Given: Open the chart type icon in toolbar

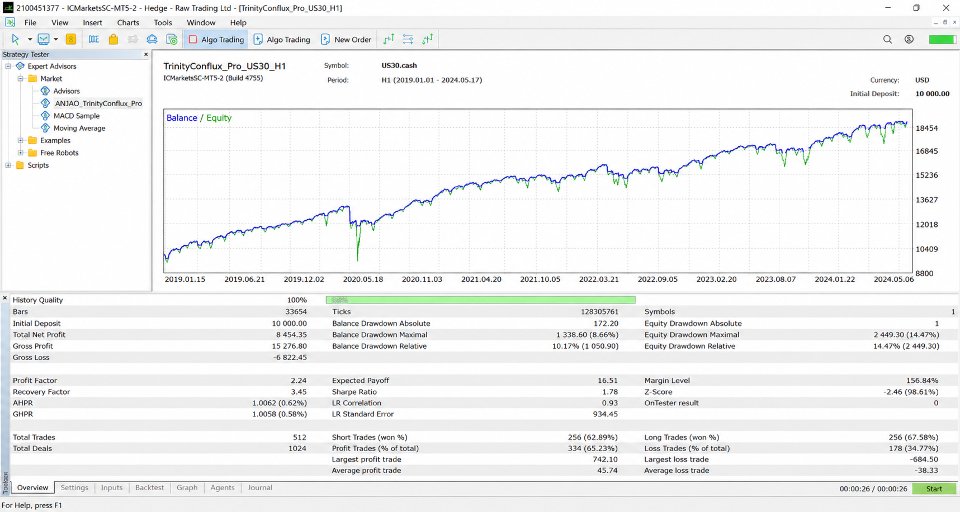Looking at the screenshot, I should tap(43, 39).
